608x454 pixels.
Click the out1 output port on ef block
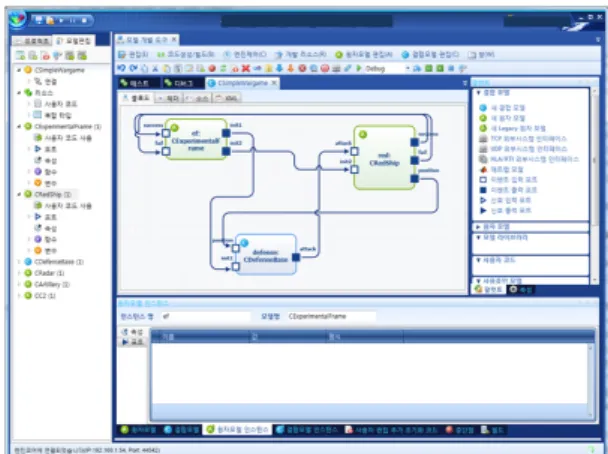(x=226, y=133)
